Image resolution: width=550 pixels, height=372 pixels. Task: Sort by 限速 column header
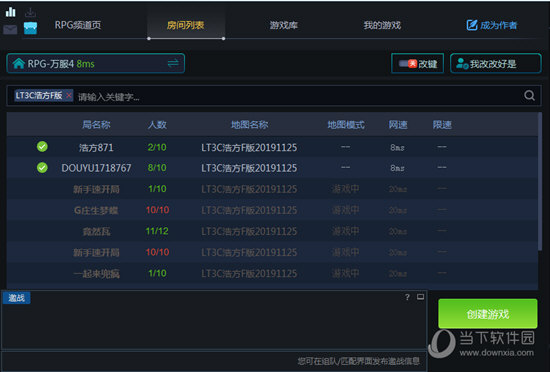[x=442, y=124]
